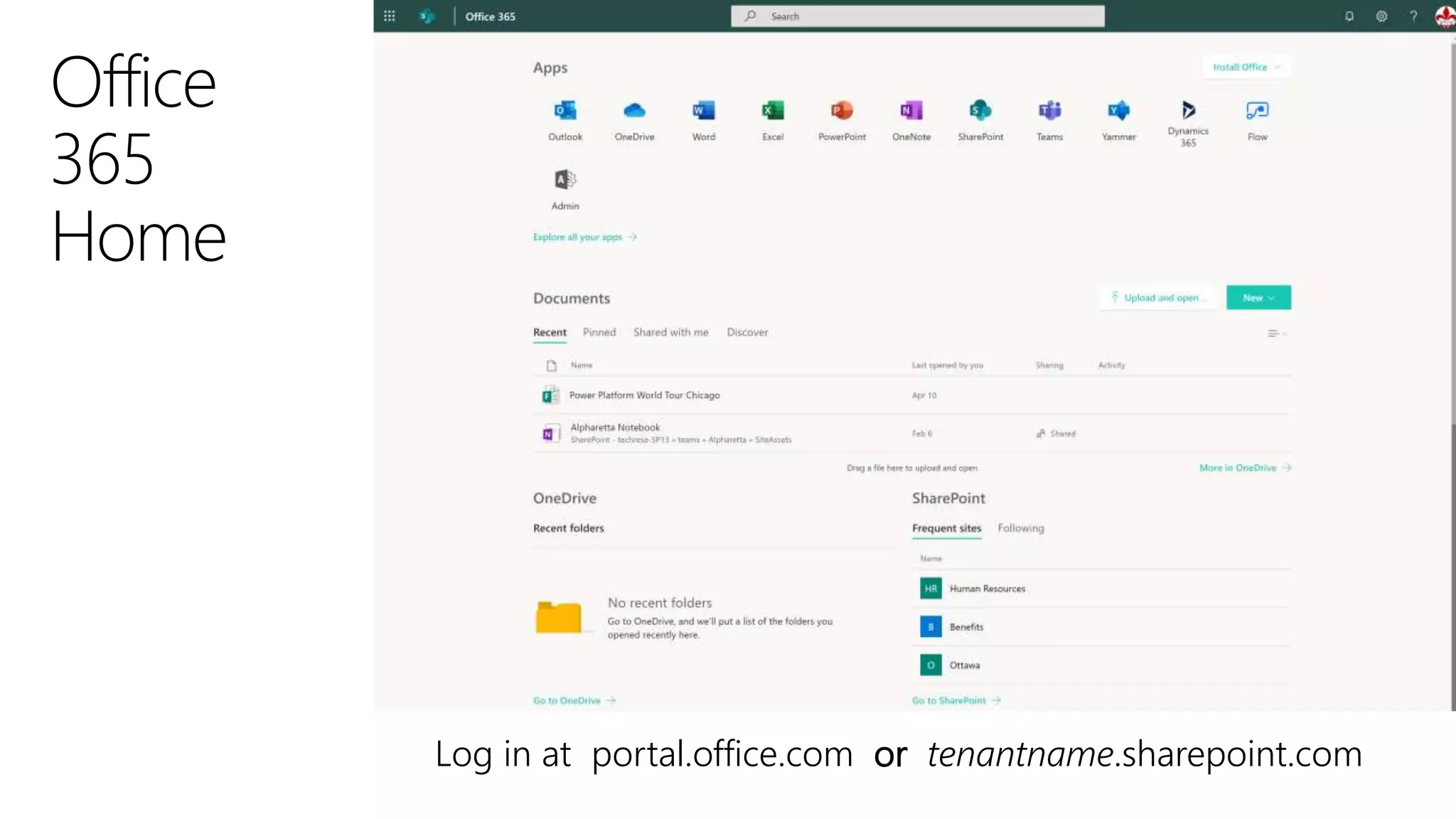Launch the PowerPoint app

click(x=842, y=121)
